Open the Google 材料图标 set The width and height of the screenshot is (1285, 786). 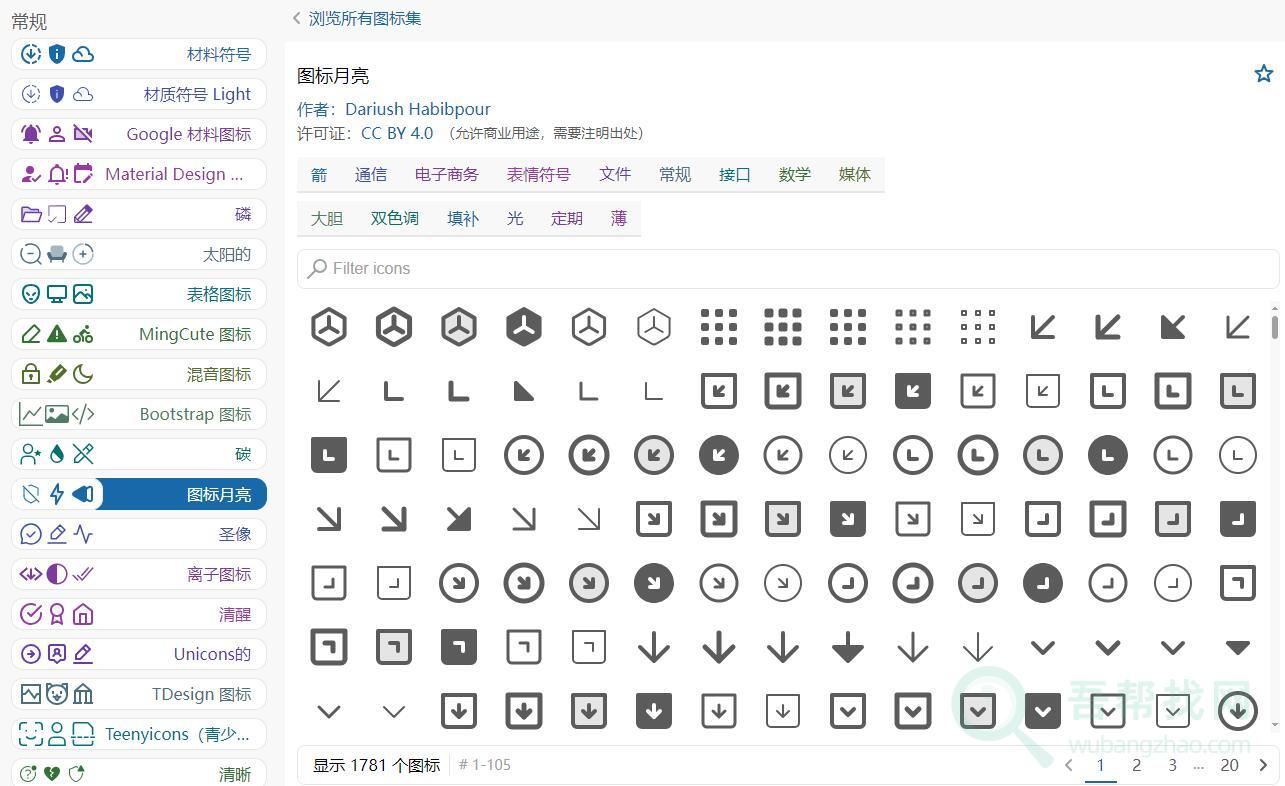click(x=139, y=134)
